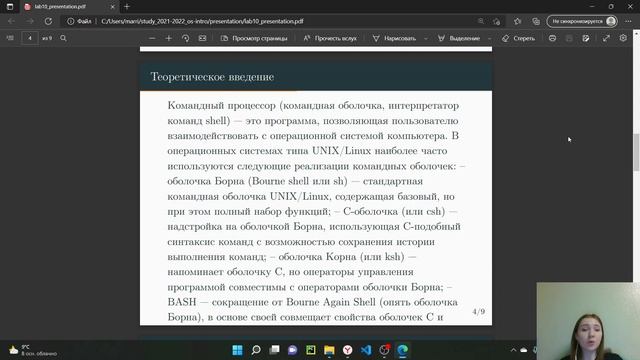Rotate the PDF page
The width and height of the screenshot is (640, 360).
pos(186,38)
